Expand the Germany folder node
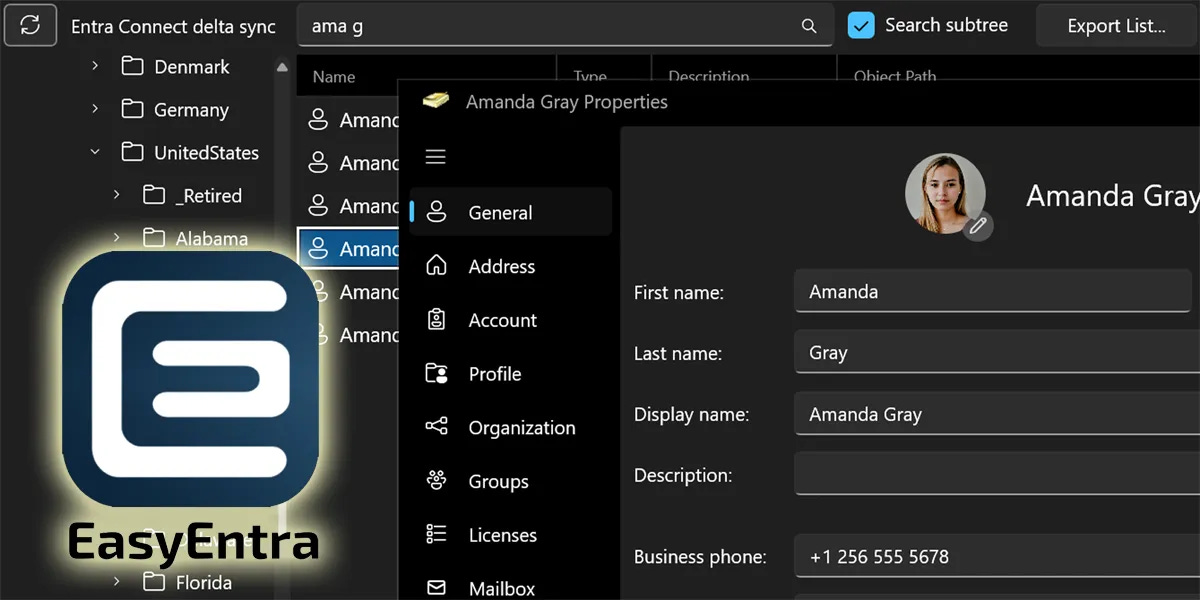1200x600 pixels. 95,109
